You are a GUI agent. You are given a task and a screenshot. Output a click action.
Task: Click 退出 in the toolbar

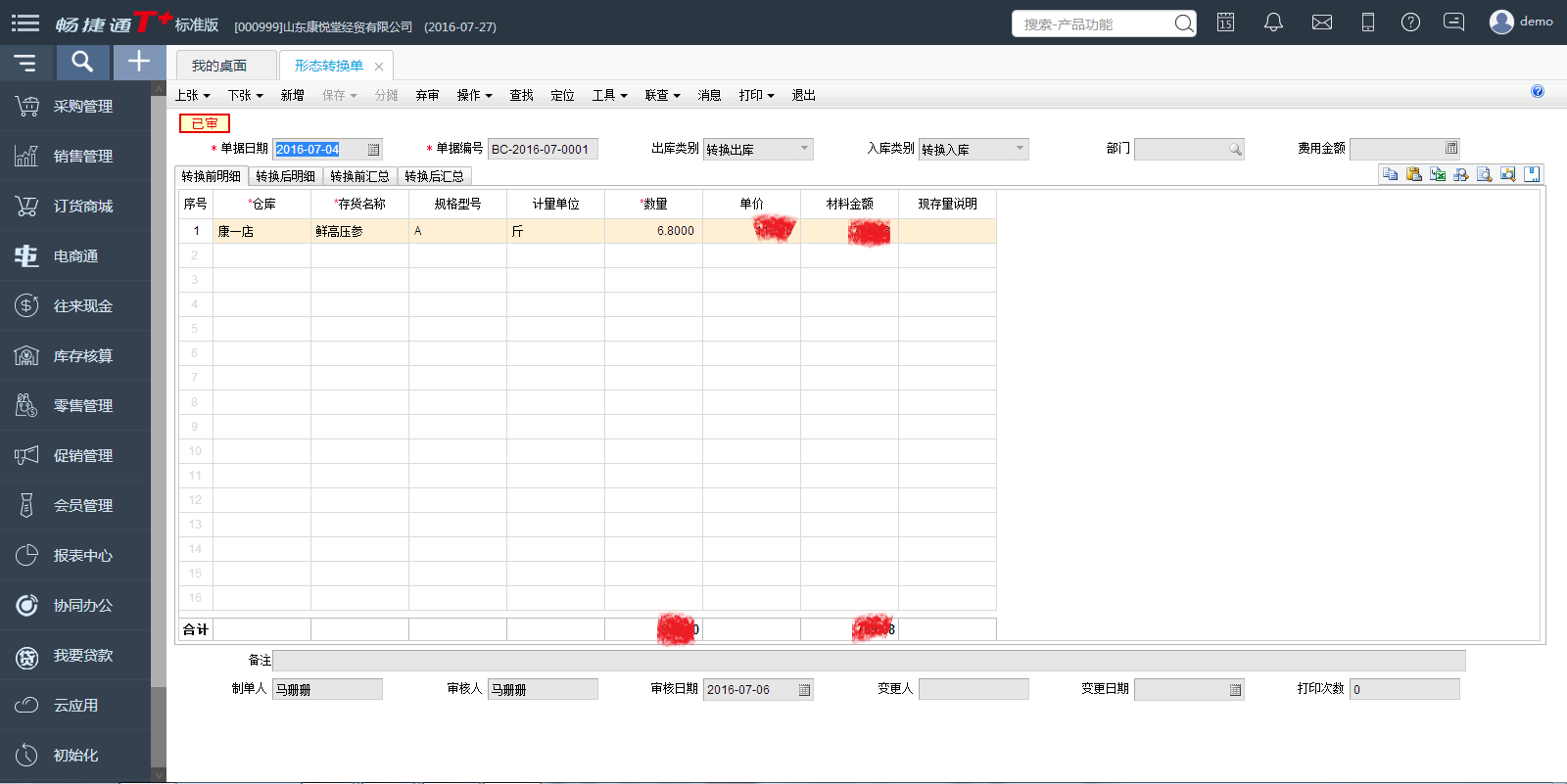click(x=803, y=95)
